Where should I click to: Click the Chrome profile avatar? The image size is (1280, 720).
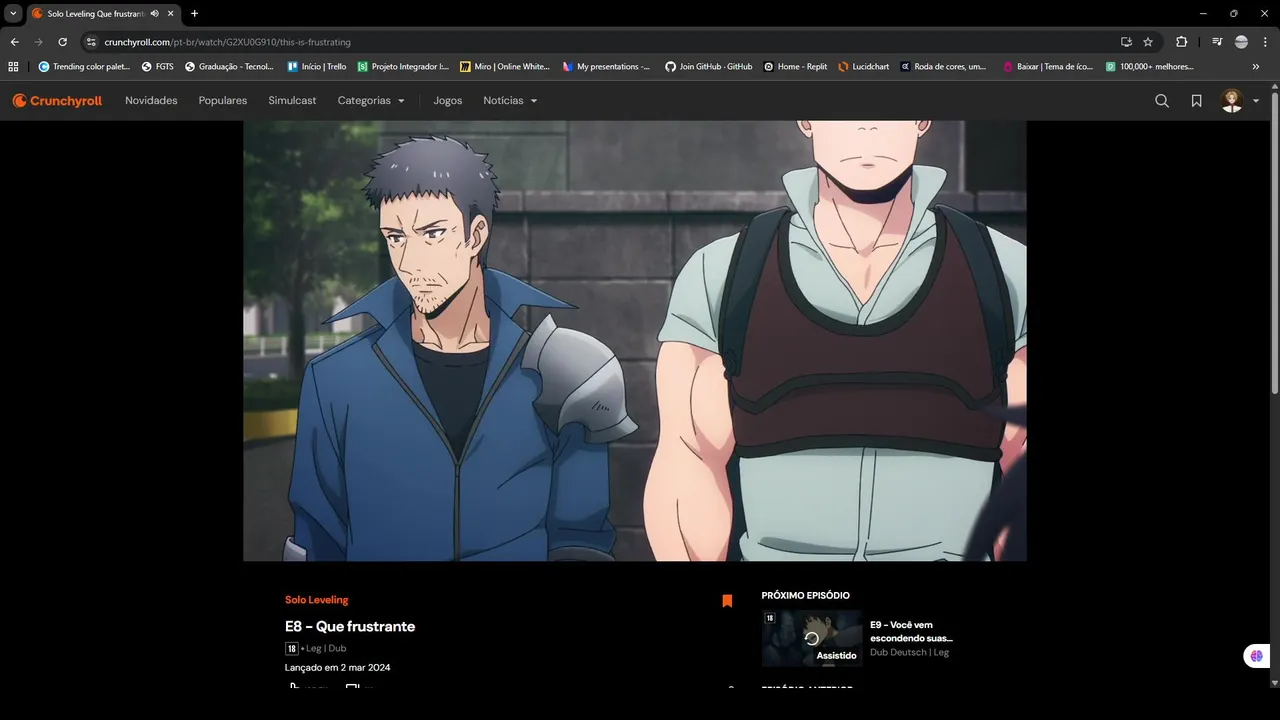click(1241, 42)
